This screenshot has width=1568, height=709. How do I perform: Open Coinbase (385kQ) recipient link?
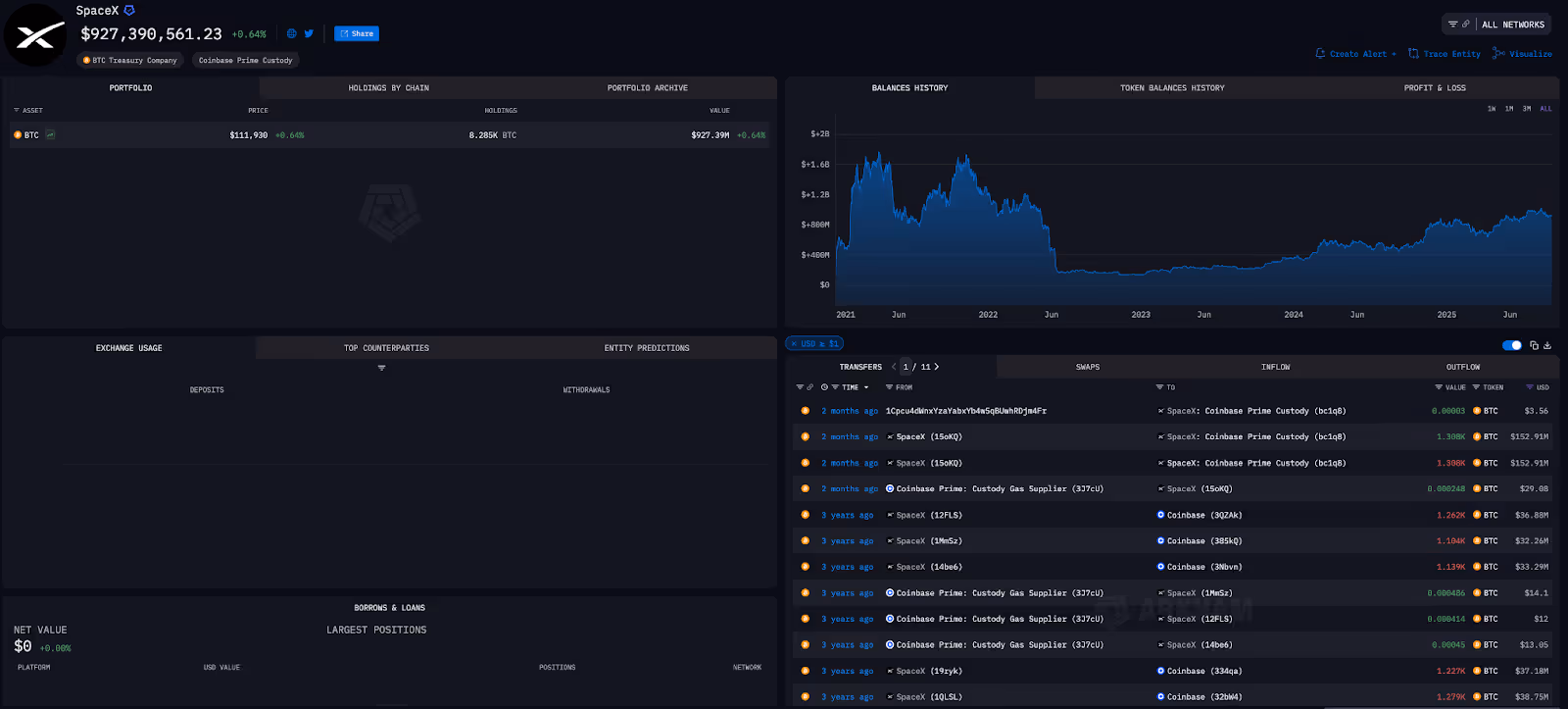(1199, 541)
